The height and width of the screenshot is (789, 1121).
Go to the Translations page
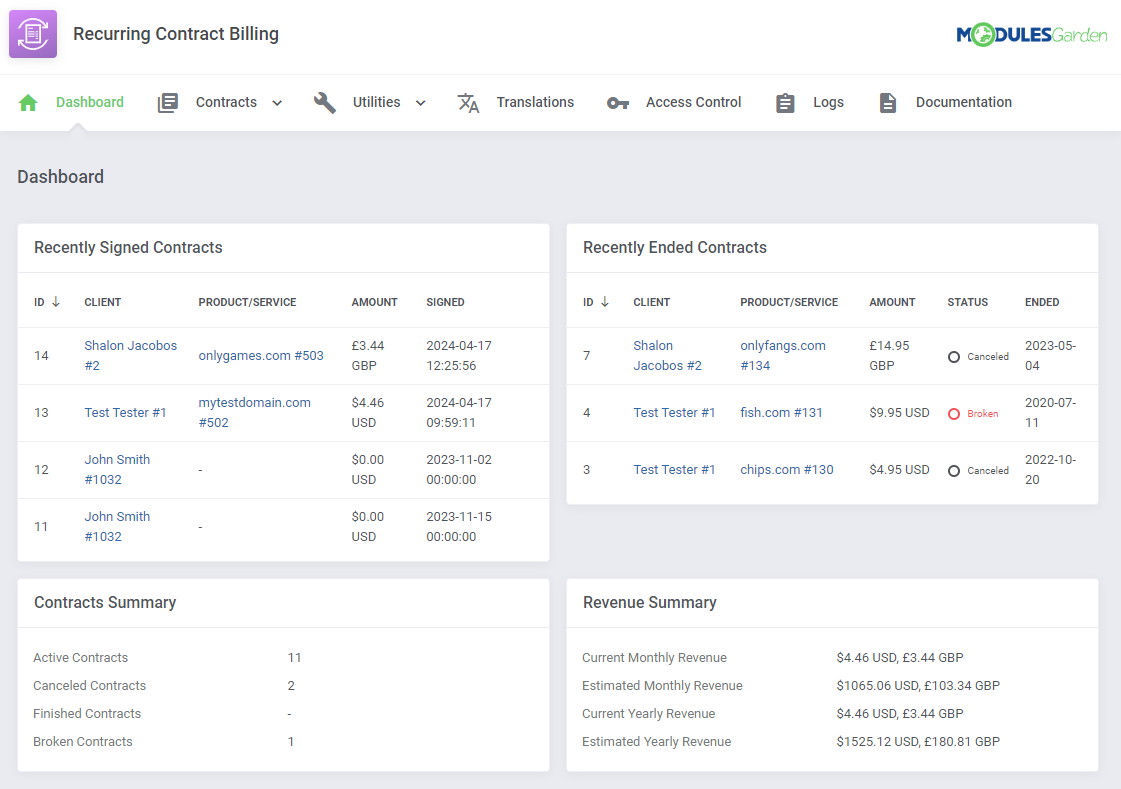(x=535, y=102)
